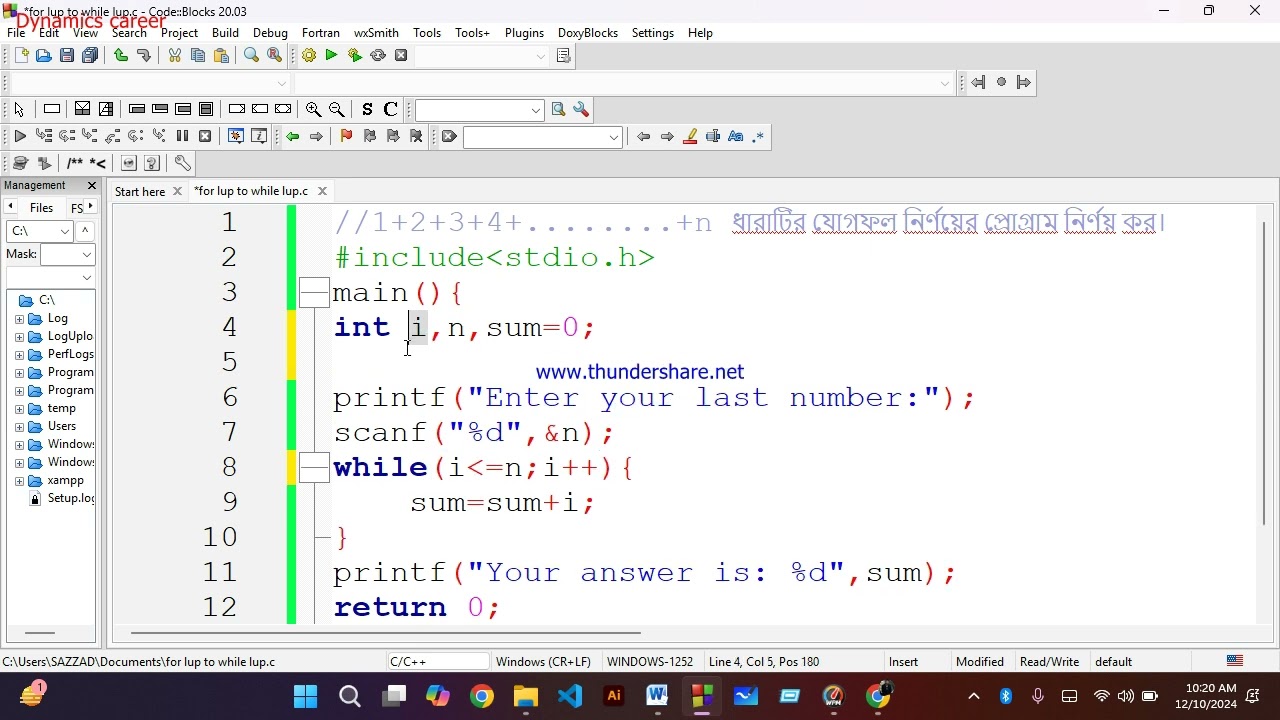Start debugging with the debug play arrow
Viewport: 1280px width, 720px height.
coord(19,137)
